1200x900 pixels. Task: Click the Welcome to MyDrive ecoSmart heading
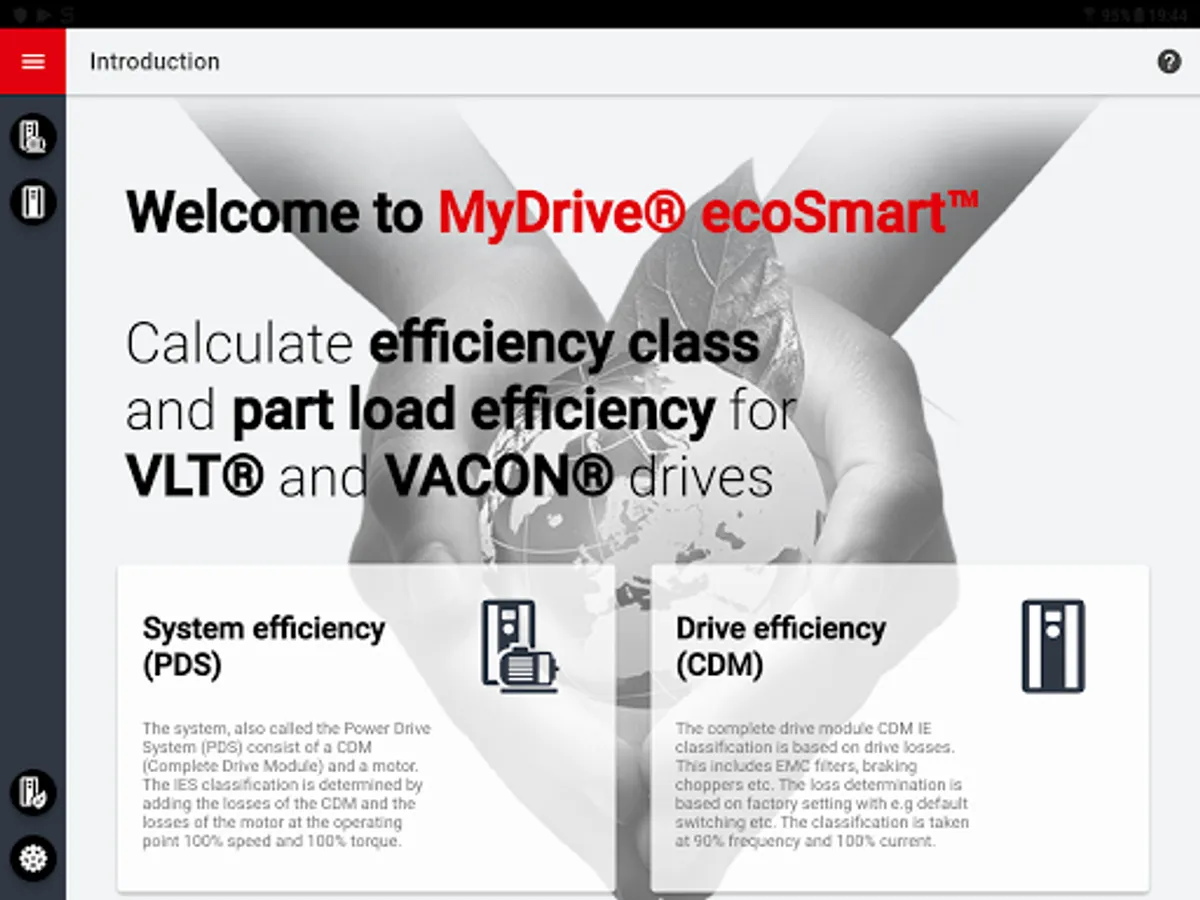[x=552, y=211]
